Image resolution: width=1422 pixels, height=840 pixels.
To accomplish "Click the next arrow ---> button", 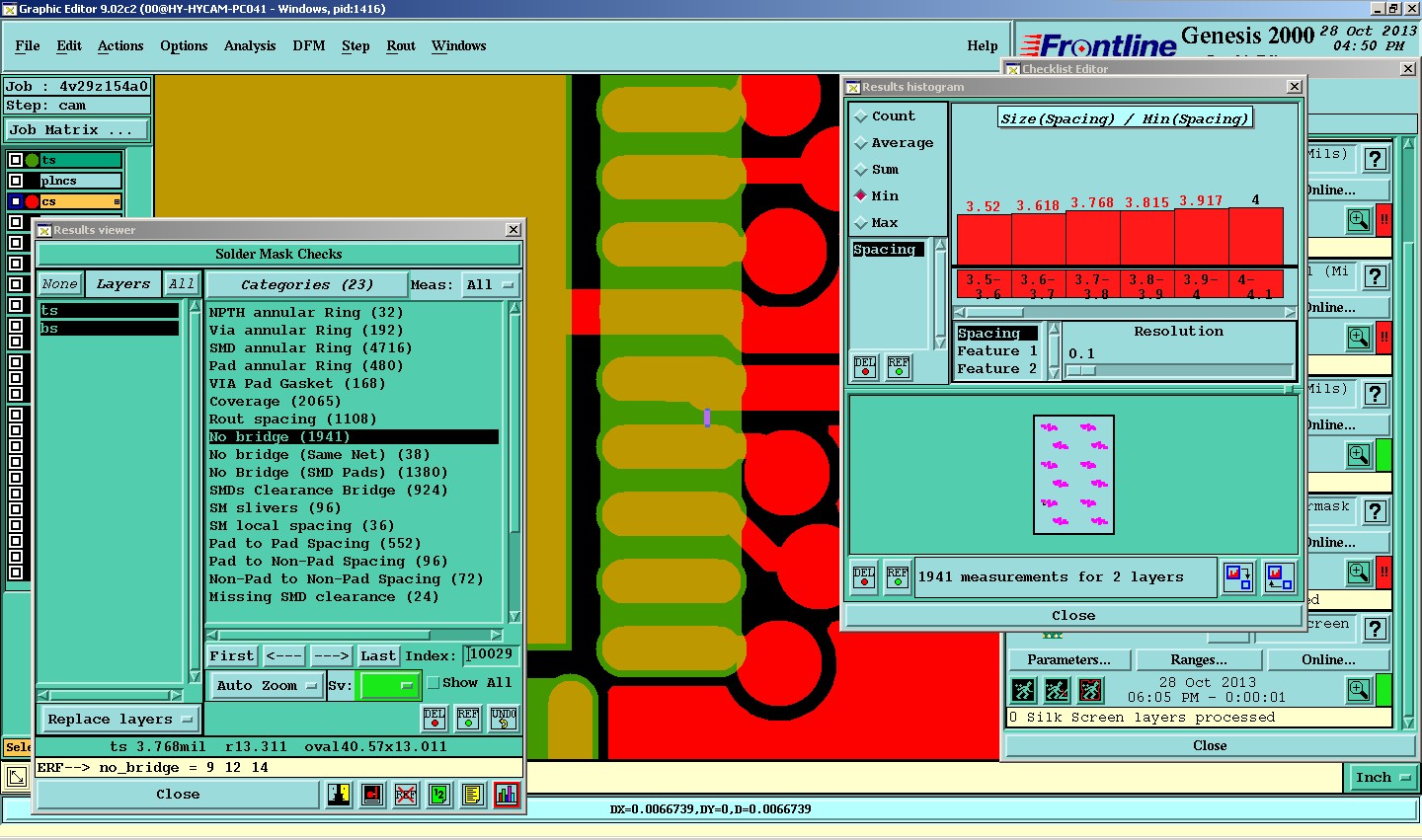I will tap(332, 656).
